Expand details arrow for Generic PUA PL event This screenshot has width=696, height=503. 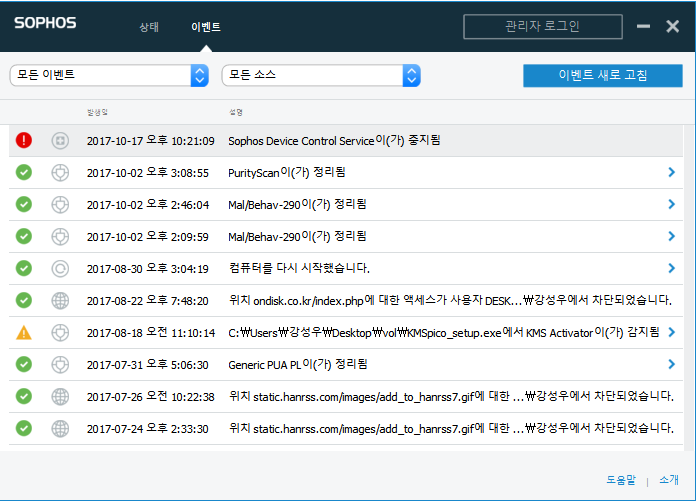pyautogui.click(x=672, y=364)
